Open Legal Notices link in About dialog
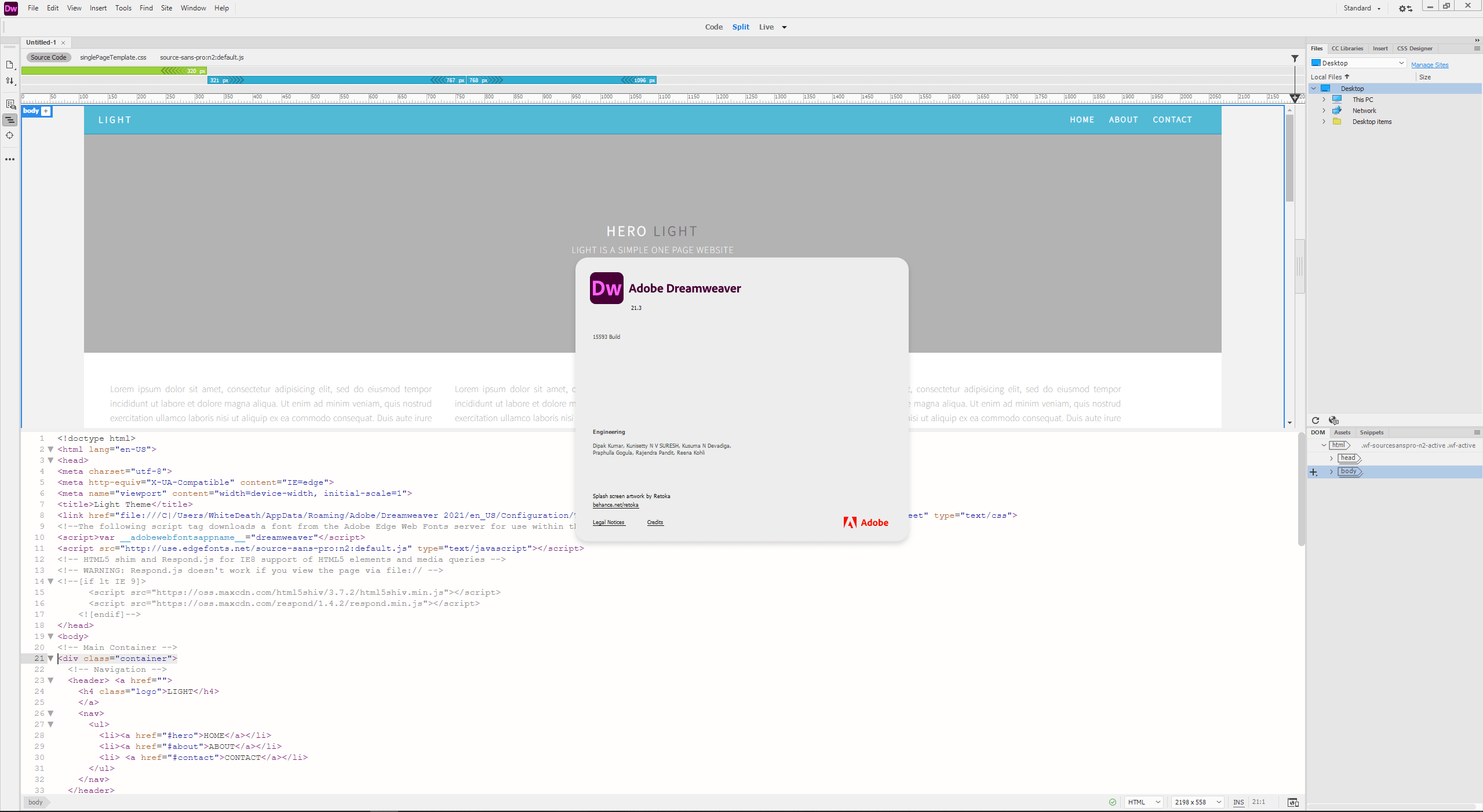Viewport: 1483px width, 812px height. click(x=608, y=522)
